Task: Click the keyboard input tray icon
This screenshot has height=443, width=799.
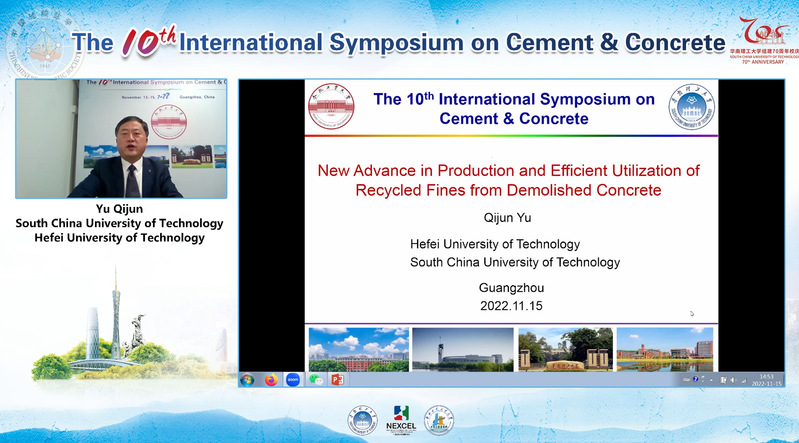Action: tap(686, 379)
